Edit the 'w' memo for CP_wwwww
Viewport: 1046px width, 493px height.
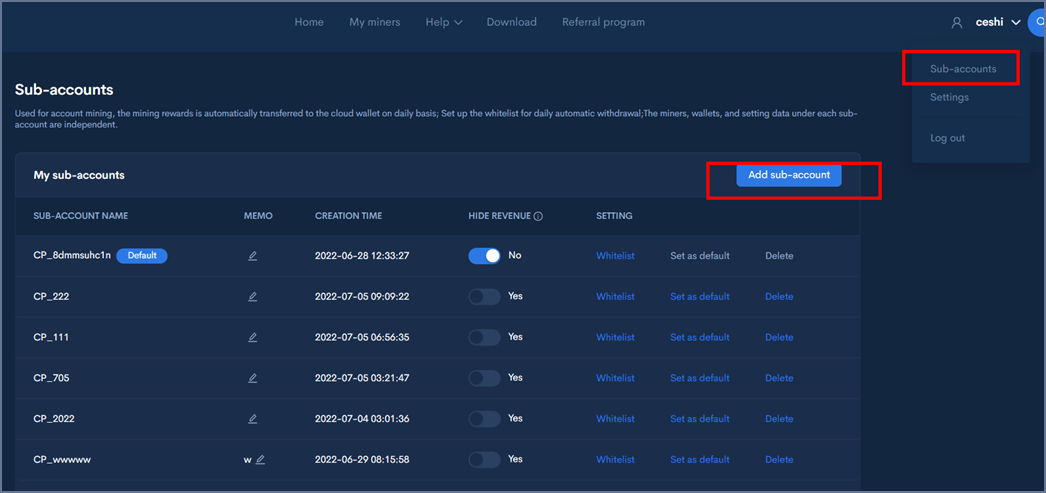260,460
